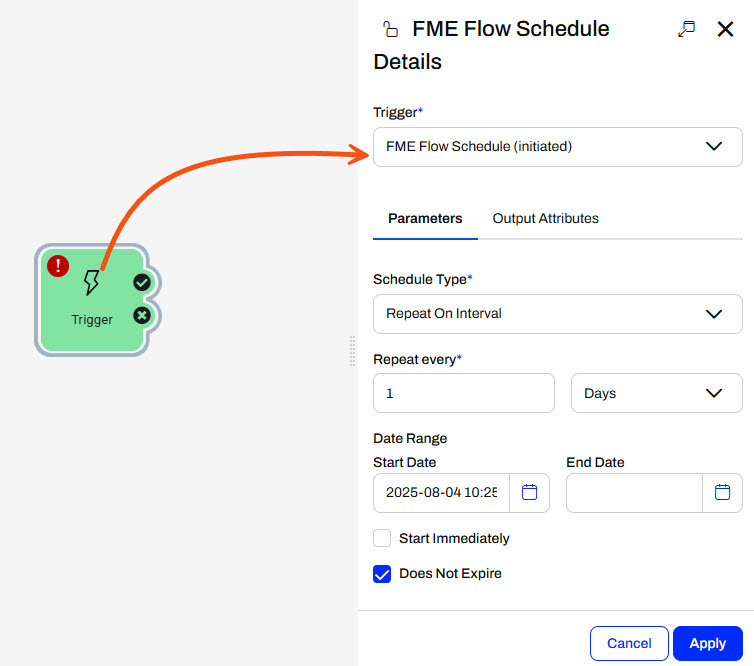
Task: Click the success checkmark port on Trigger
Action: click(142, 283)
